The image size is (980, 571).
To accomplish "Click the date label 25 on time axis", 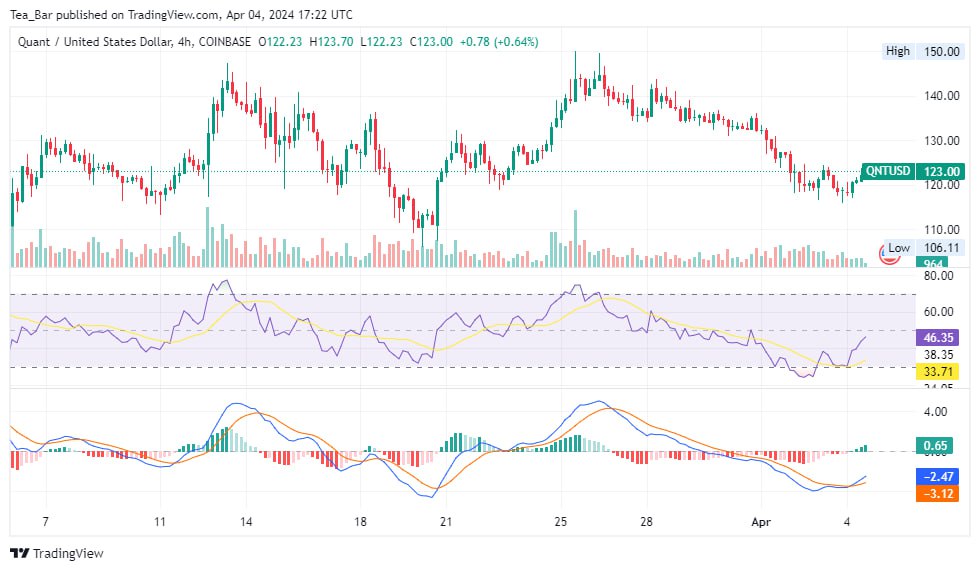I will [561, 522].
